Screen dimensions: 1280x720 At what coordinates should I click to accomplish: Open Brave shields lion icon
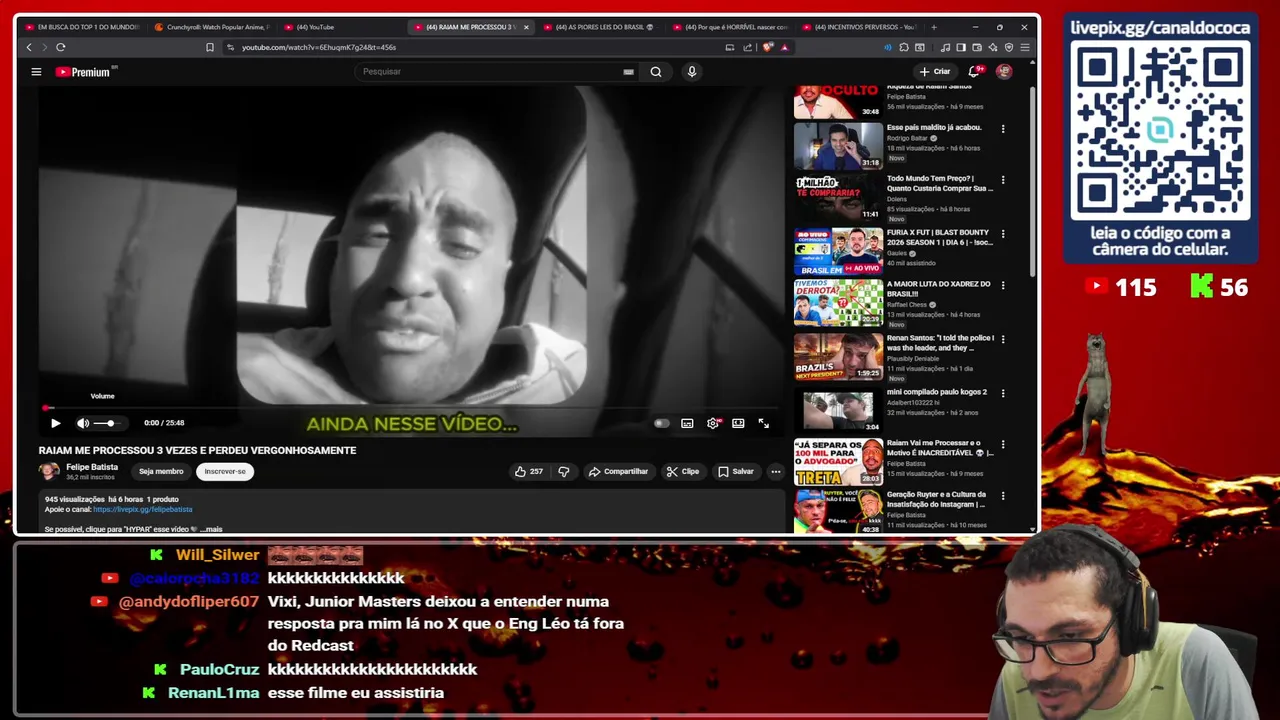(768, 47)
